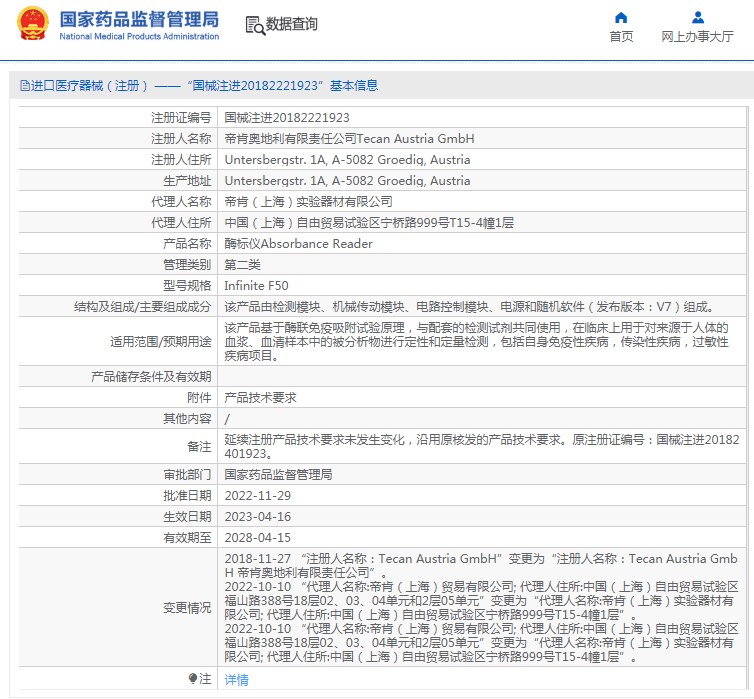Click the 批准日期 row label
This screenshot has width=754, height=699.
[x=187, y=496]
